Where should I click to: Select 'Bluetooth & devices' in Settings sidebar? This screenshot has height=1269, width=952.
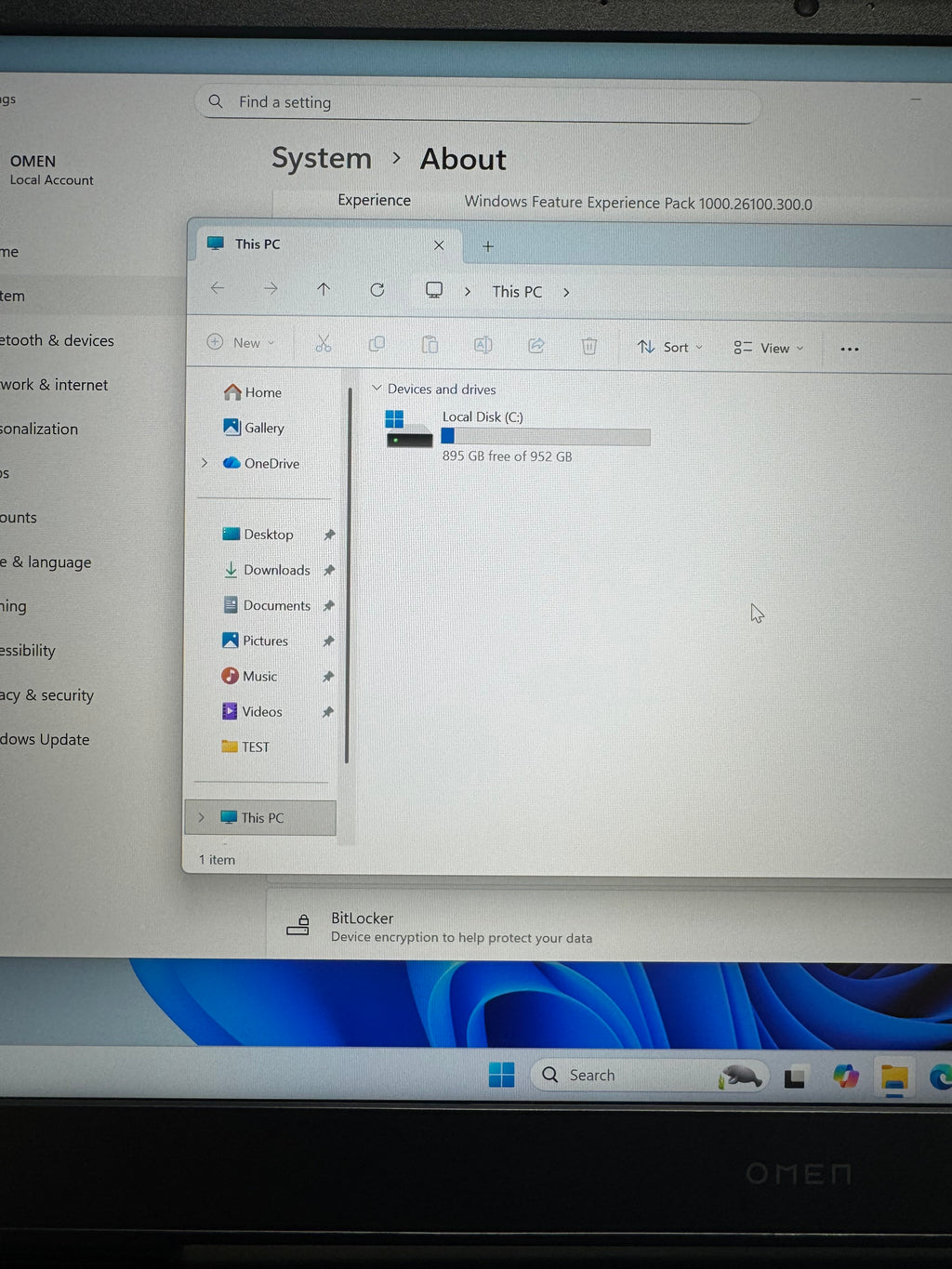point(58,340)
